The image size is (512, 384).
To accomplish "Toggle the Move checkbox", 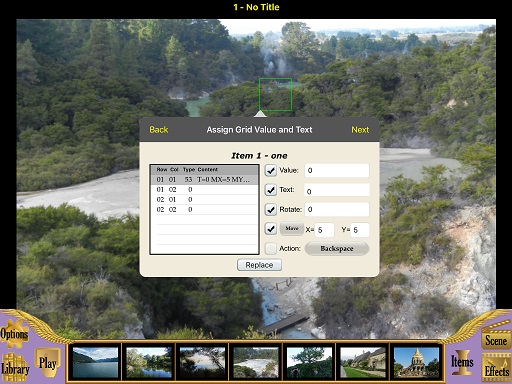I will [x=271, y=229].
